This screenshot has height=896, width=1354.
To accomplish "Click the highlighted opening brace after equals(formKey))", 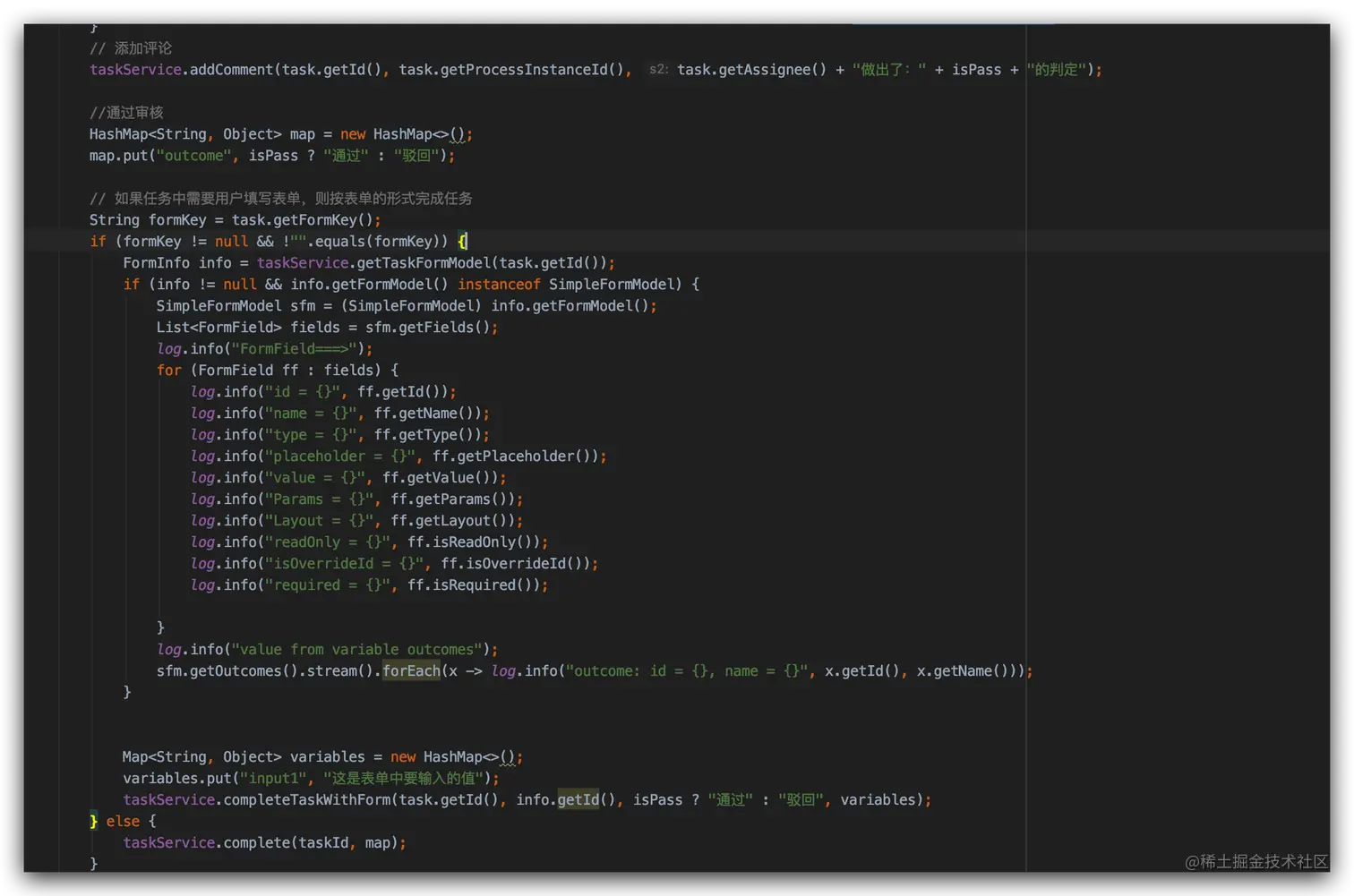I will tap(462, 242).
